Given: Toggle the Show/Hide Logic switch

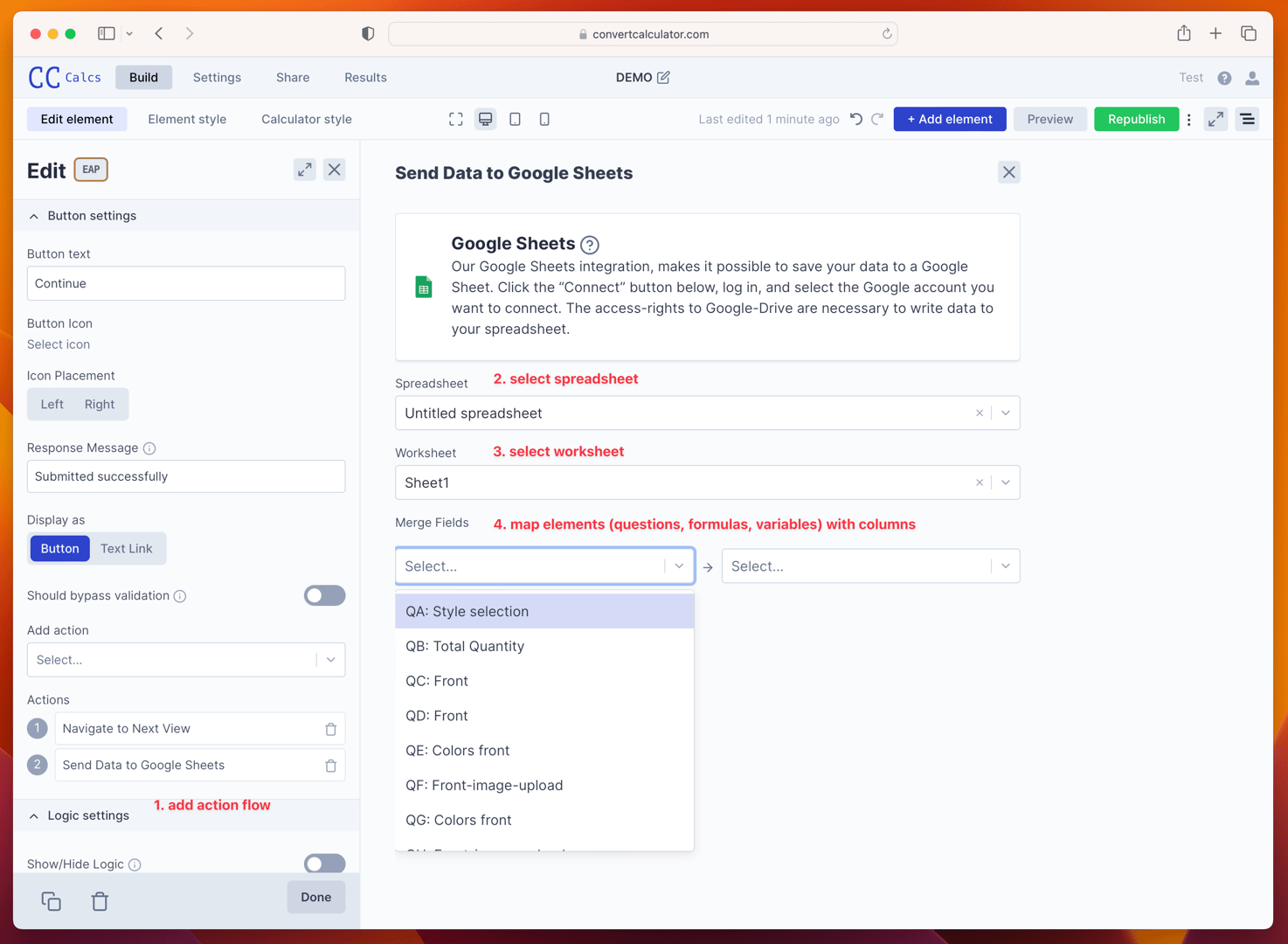Looking at the screenshot, I should [x=324, y=864].
